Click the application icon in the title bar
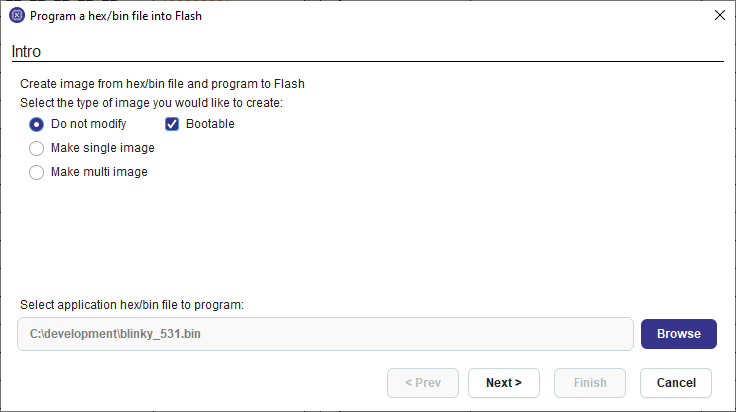The width and height of the screenshot is (736, 412). click(x=17, y=15)
